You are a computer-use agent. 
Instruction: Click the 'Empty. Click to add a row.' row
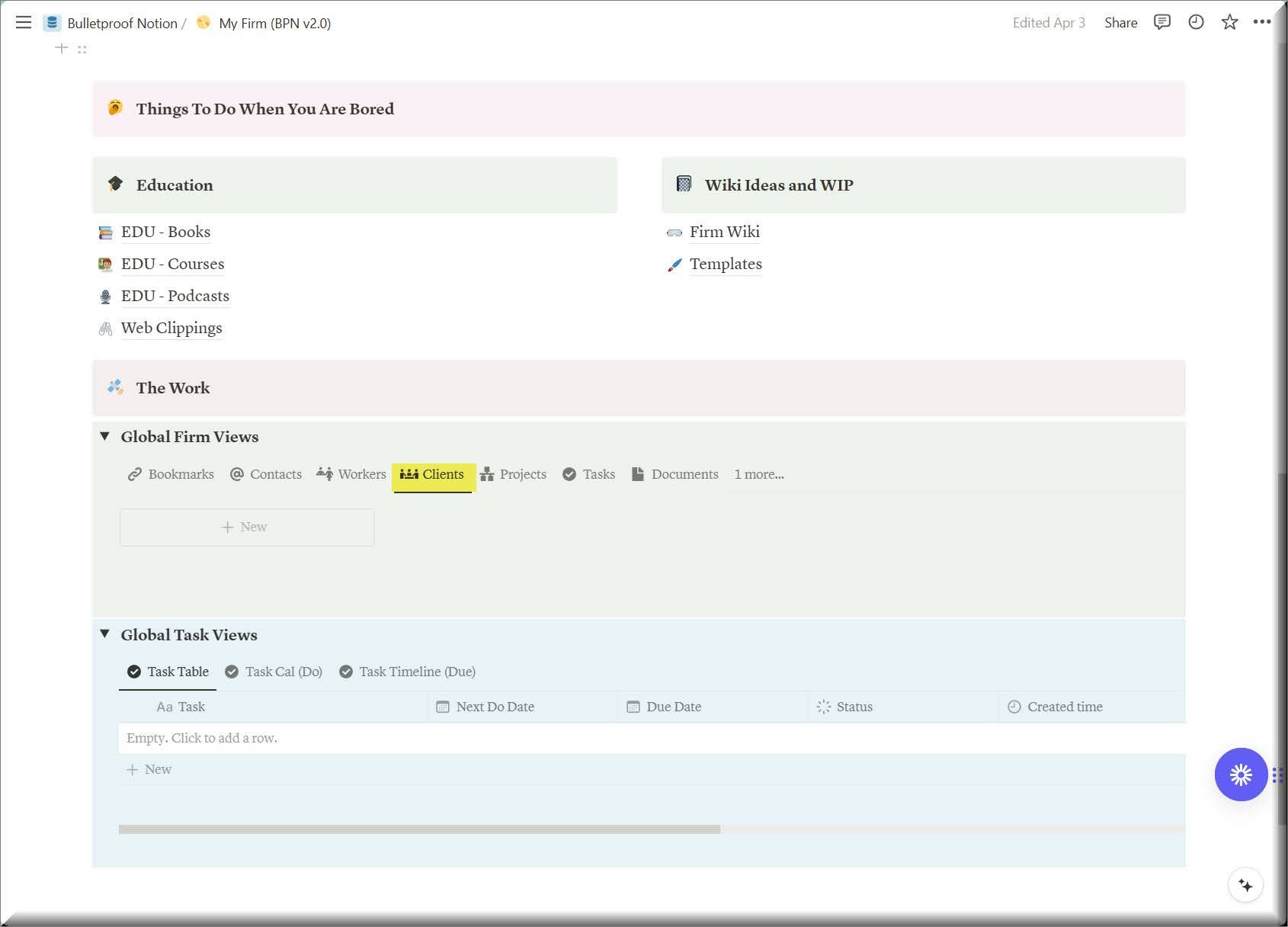pyautogui.click(x=652, y=738)
